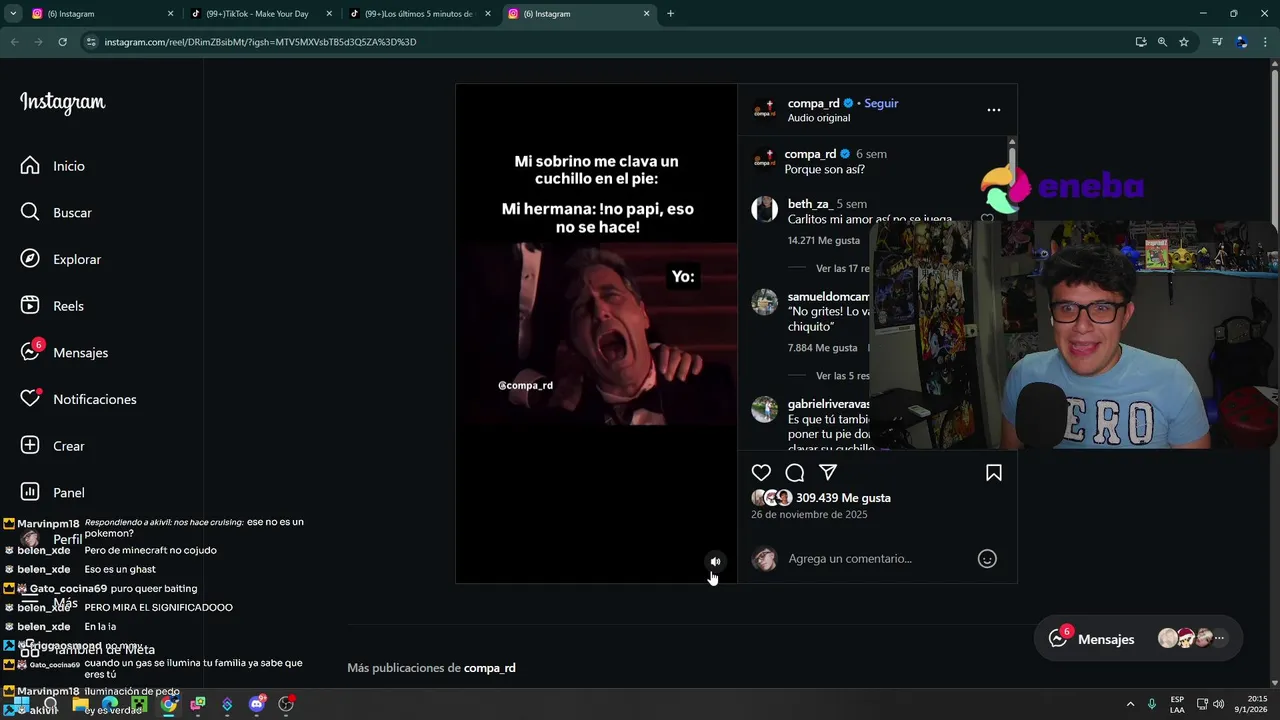Click the comment bubble icon
The width and height of the screenshot is (1280, 720).
[795, 472]
